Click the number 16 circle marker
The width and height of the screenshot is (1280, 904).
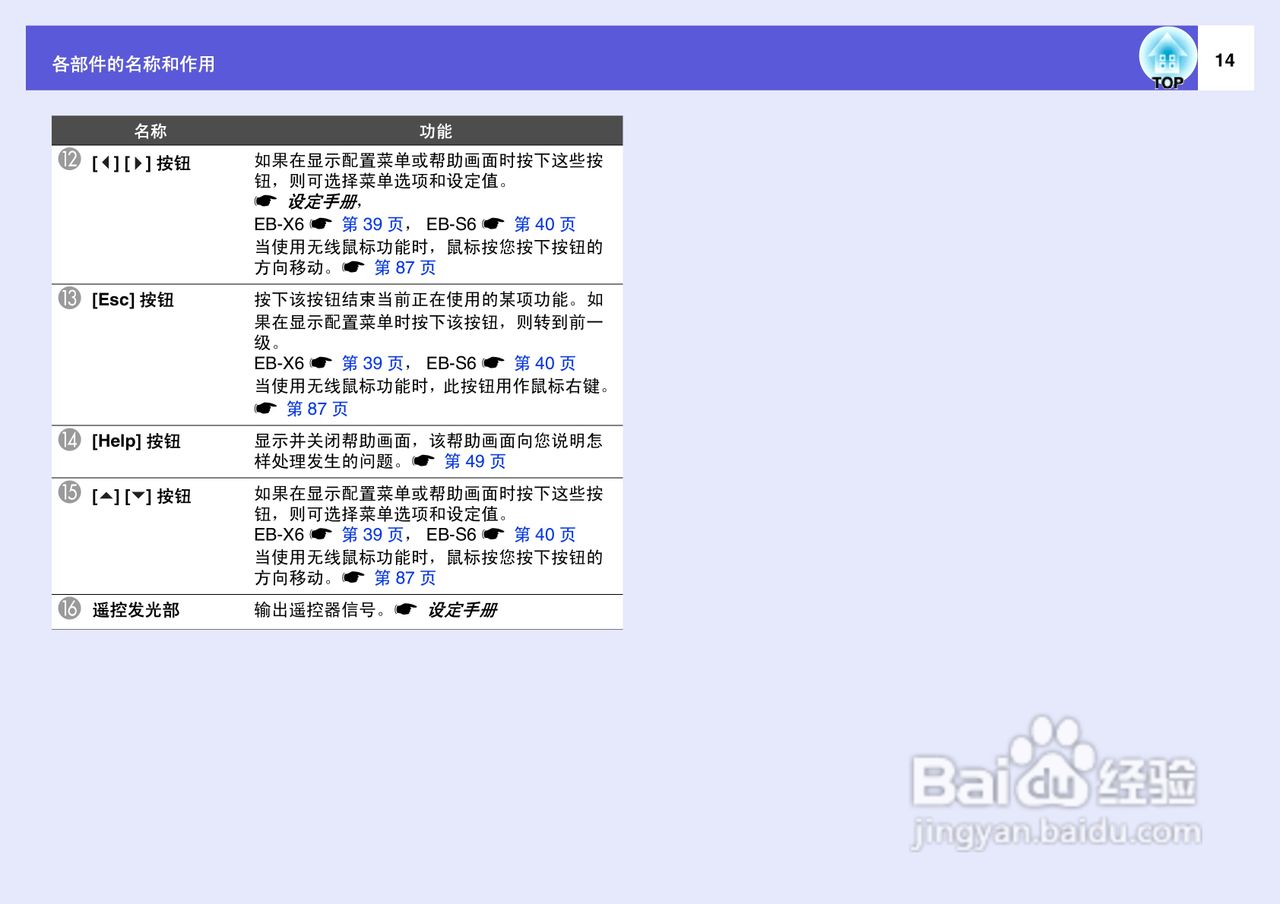click(69, 608)
